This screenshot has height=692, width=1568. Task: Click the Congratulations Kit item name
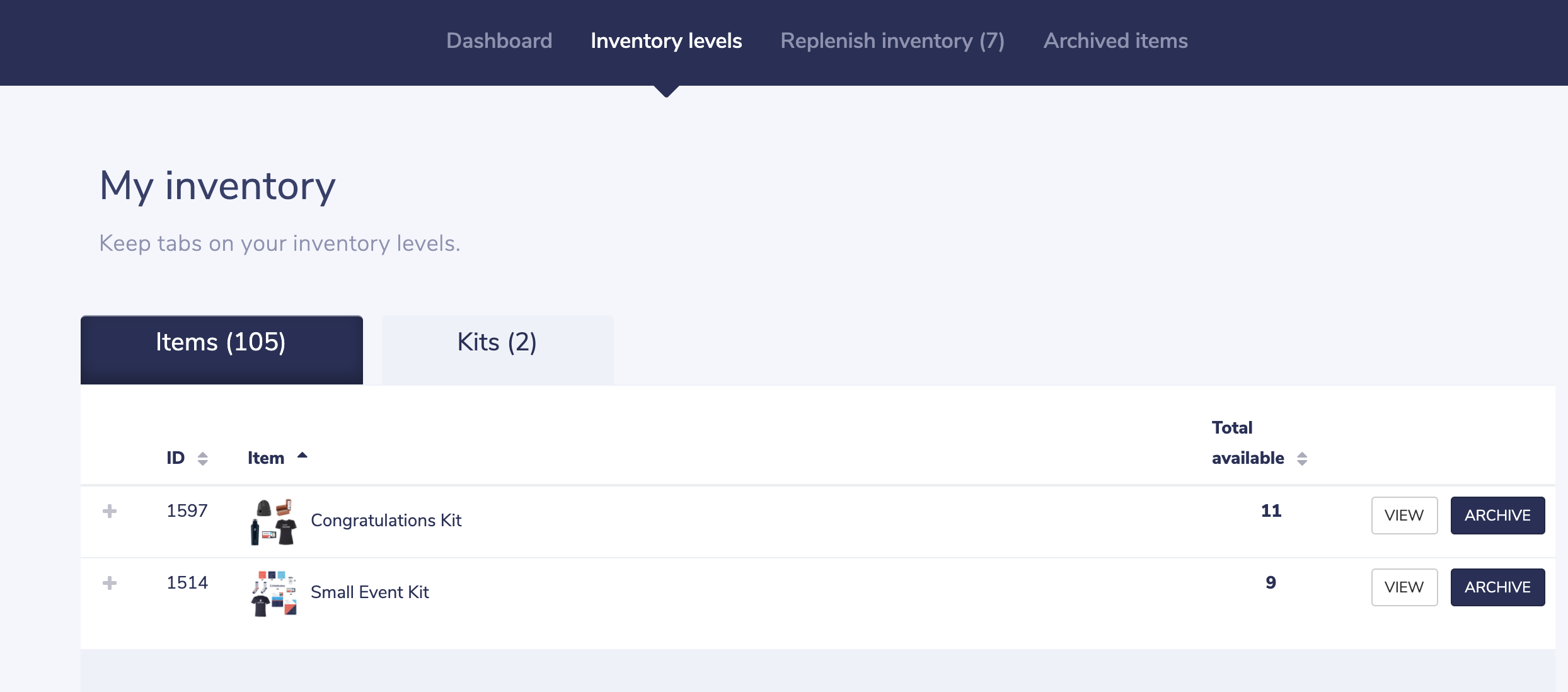[x=386, y=521]
